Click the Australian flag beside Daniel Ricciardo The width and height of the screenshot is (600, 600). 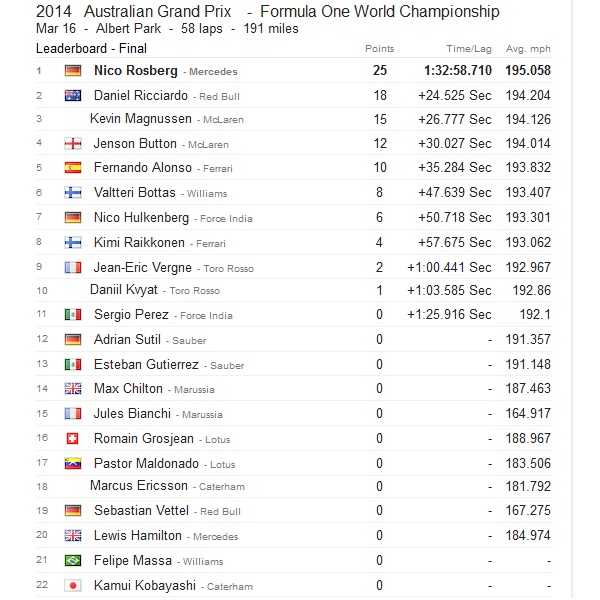coord(73,96)
